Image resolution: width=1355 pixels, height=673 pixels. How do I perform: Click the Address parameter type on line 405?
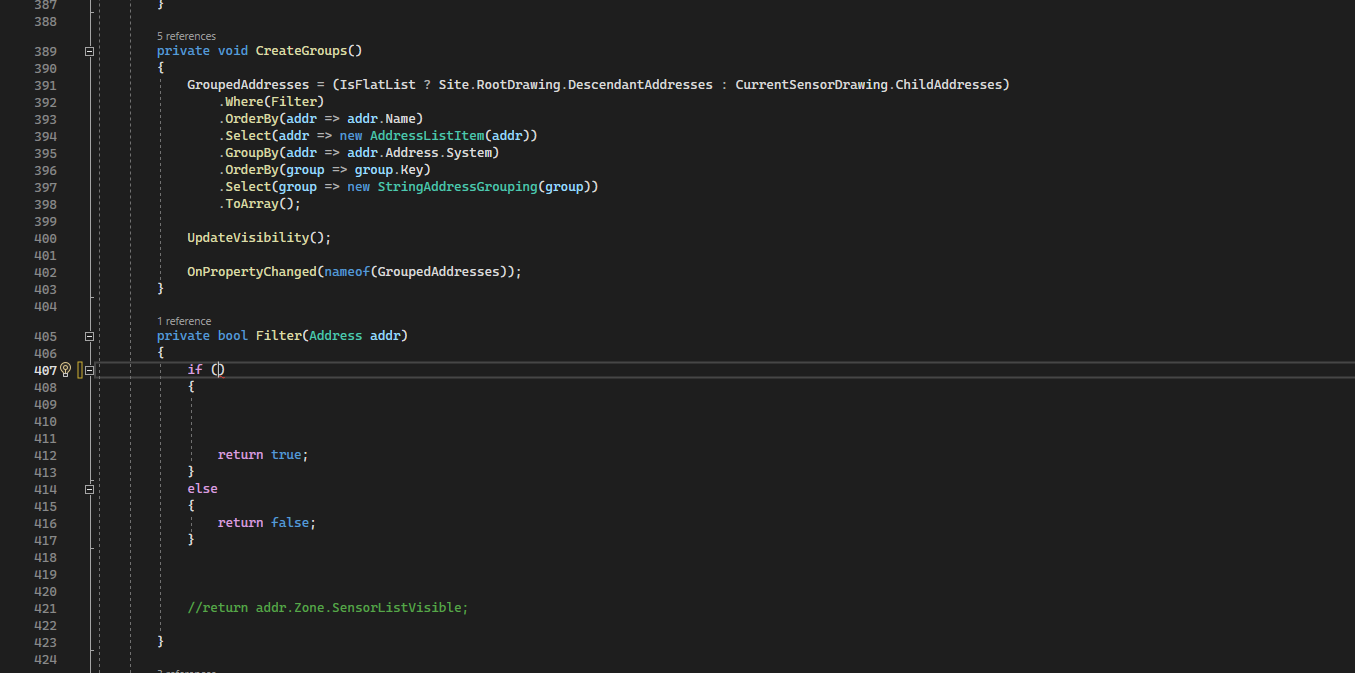click(x=336, y=336)
